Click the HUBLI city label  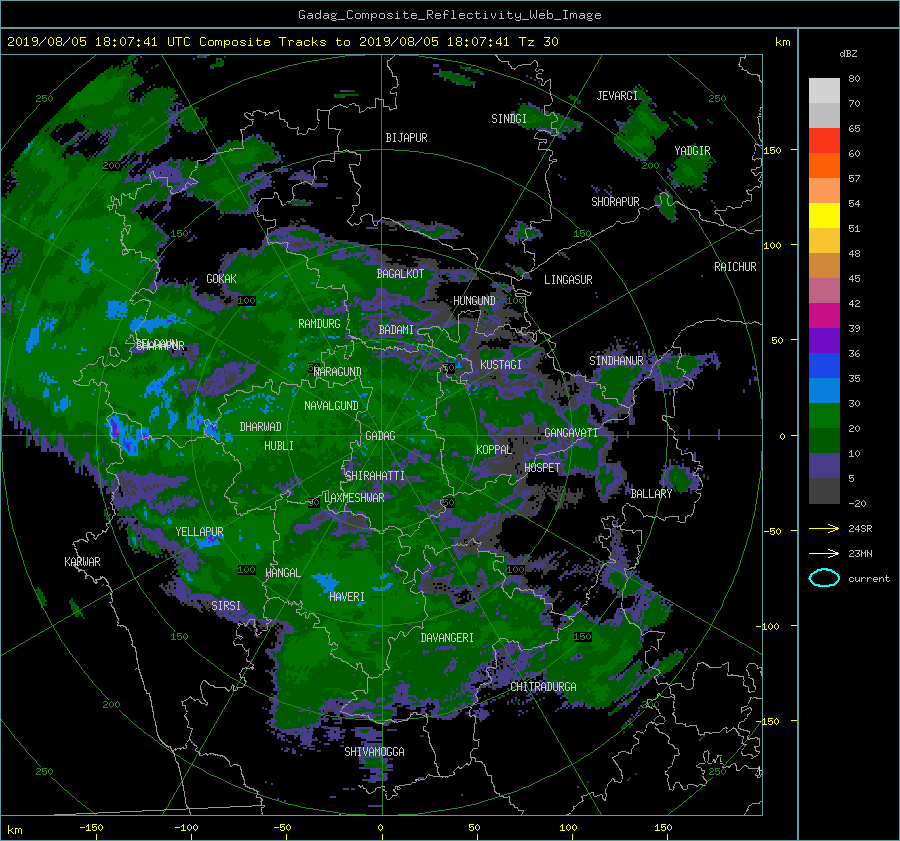[x=279, y=446]
